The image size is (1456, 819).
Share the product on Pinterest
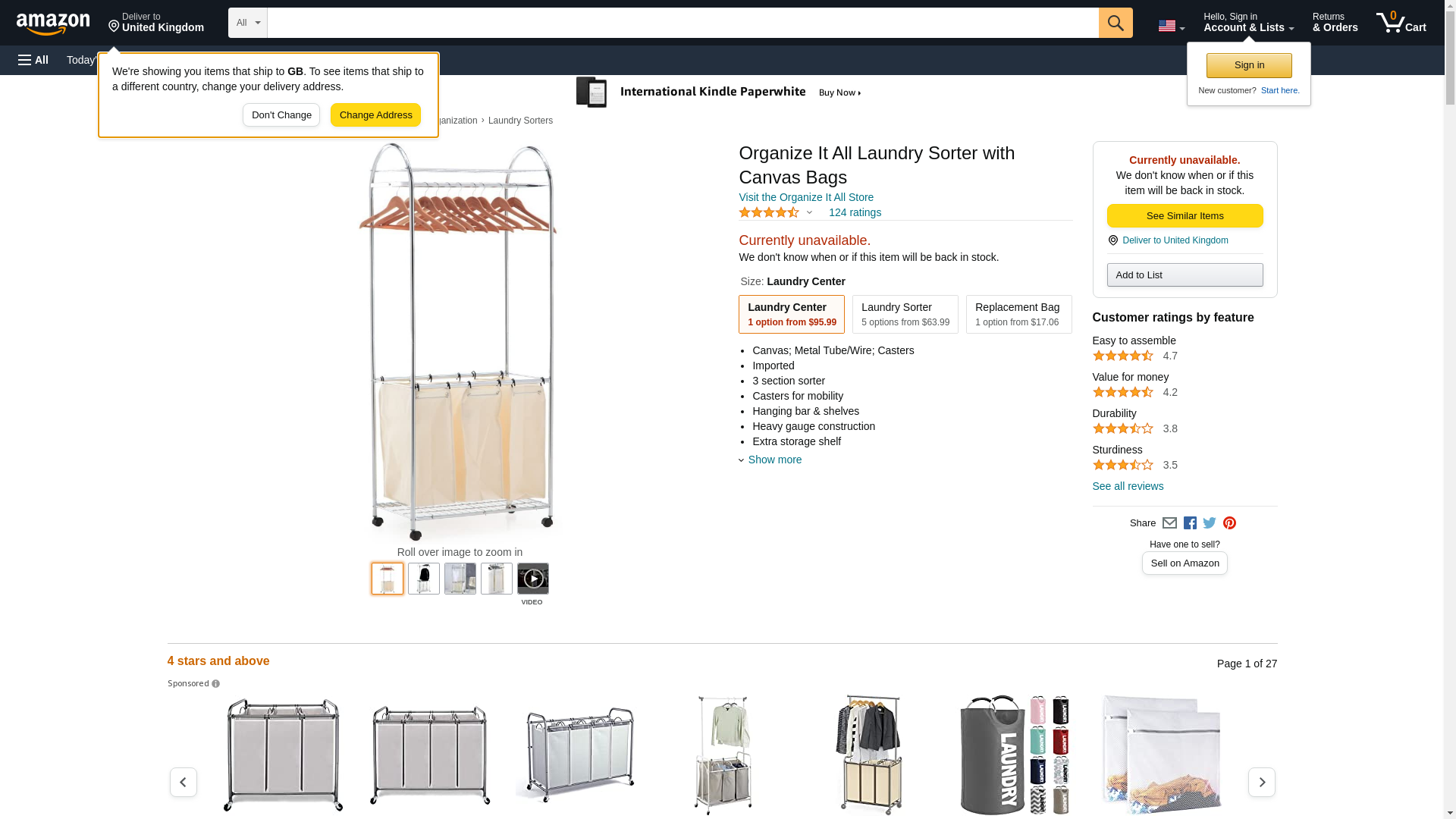1229,523
